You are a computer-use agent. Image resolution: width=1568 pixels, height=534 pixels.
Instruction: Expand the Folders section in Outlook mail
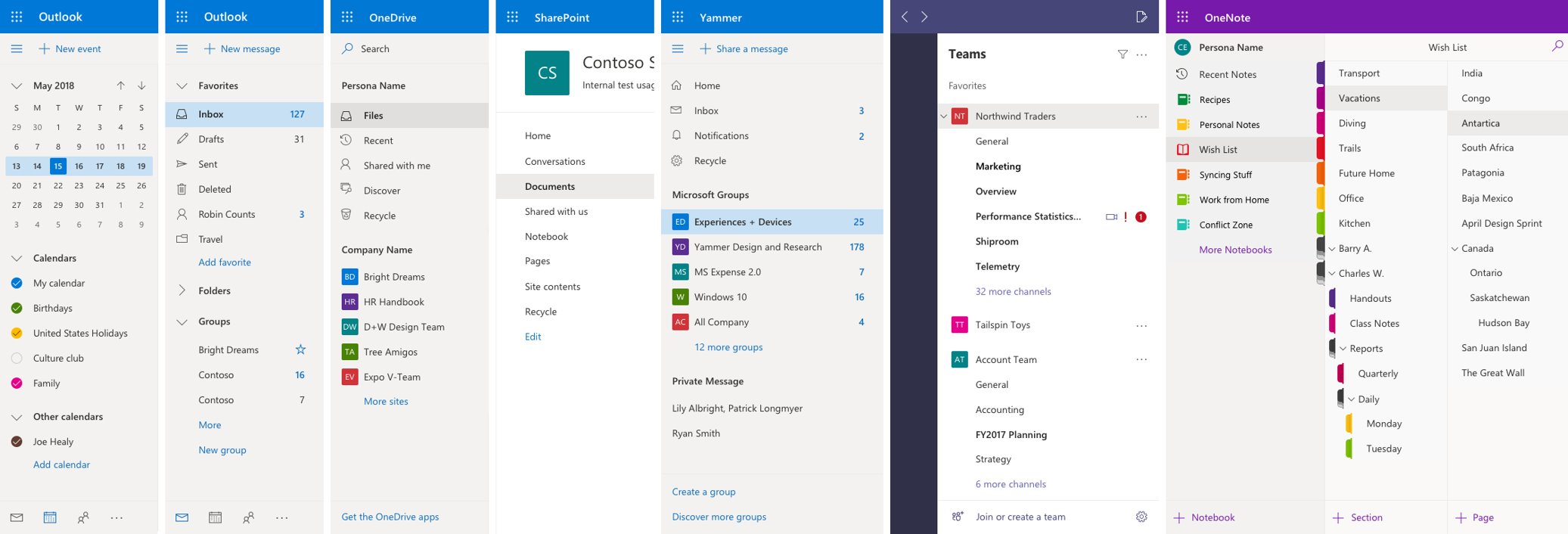(182, 290)
